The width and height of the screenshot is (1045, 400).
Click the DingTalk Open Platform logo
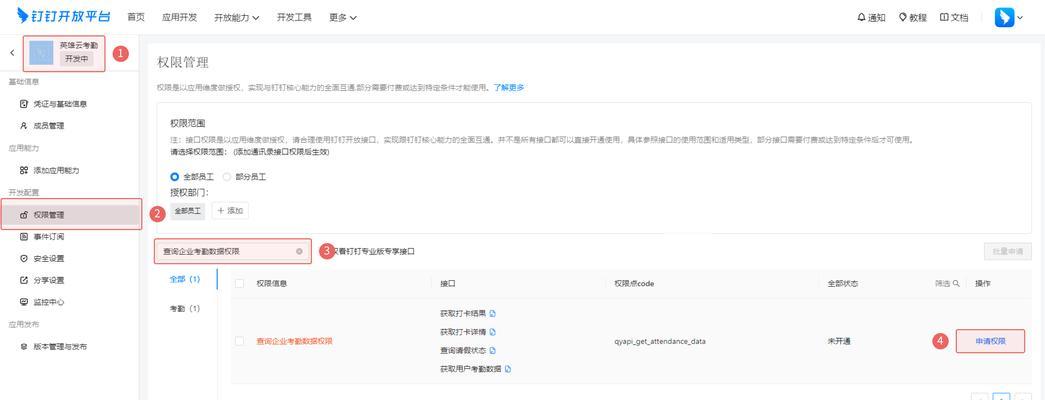pos(64,16)
